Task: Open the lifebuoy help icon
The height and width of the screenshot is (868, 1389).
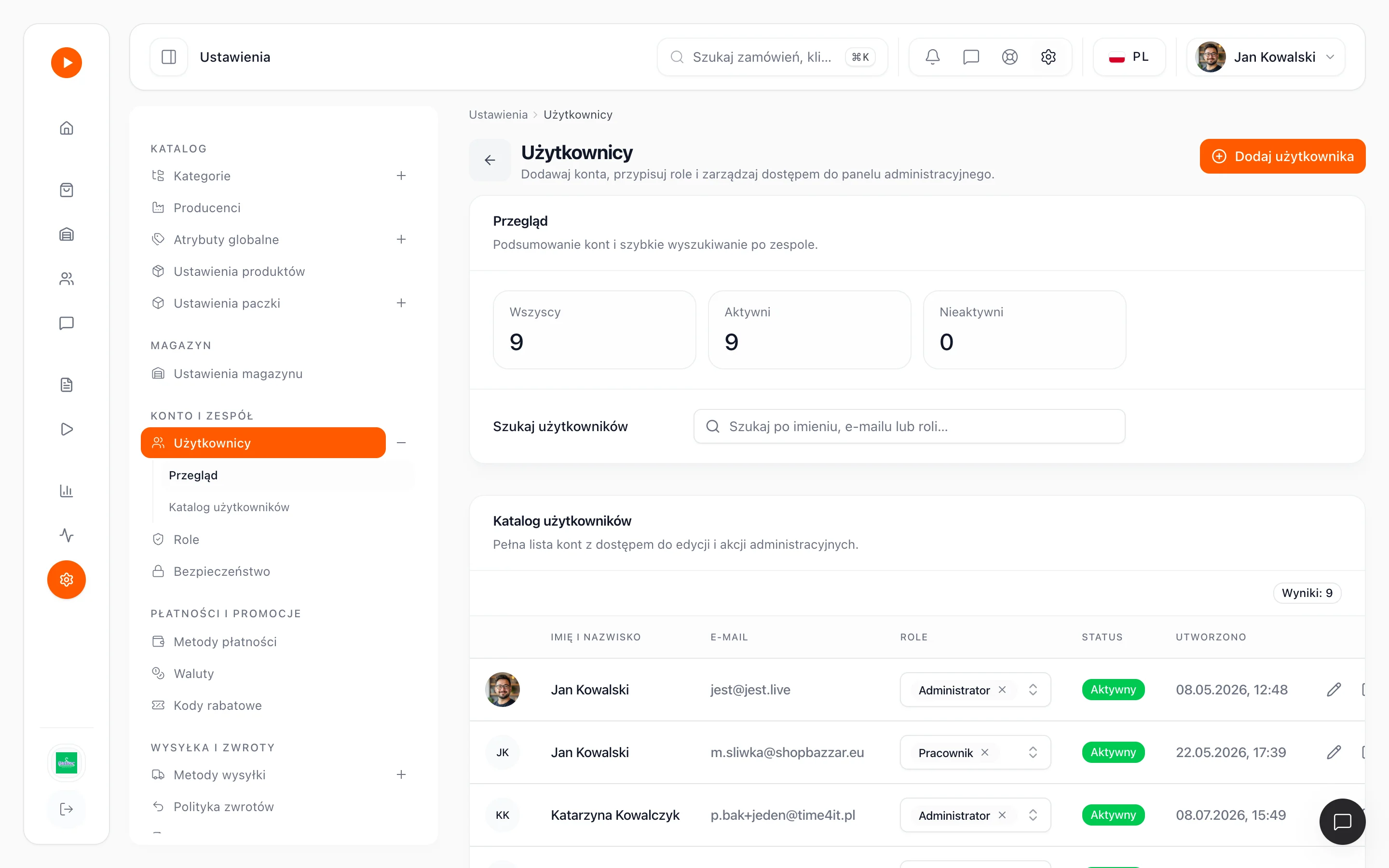Action: click(x=1009, y=57)
